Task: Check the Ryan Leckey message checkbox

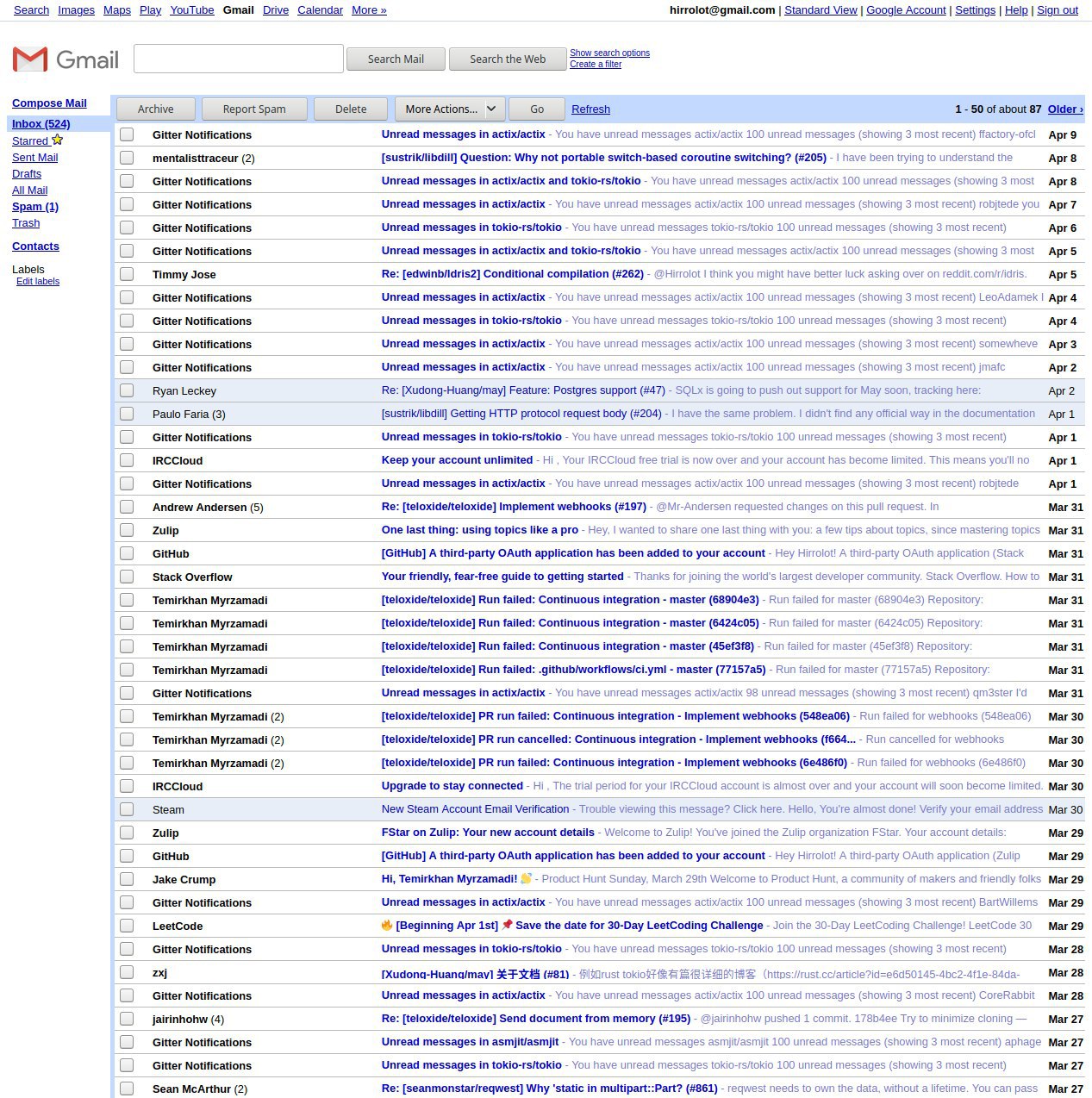Action: [x=127, y=390]
